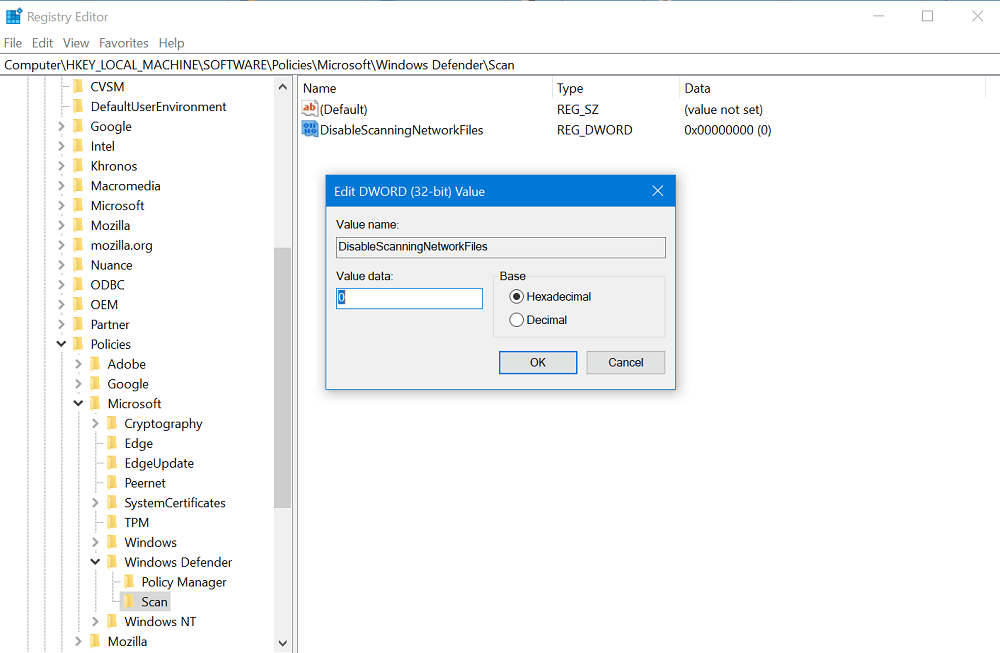Click the DefaultUserEnvironment folder icon
The width and height of the screenshot is (1000, 653).
(78, 106)
